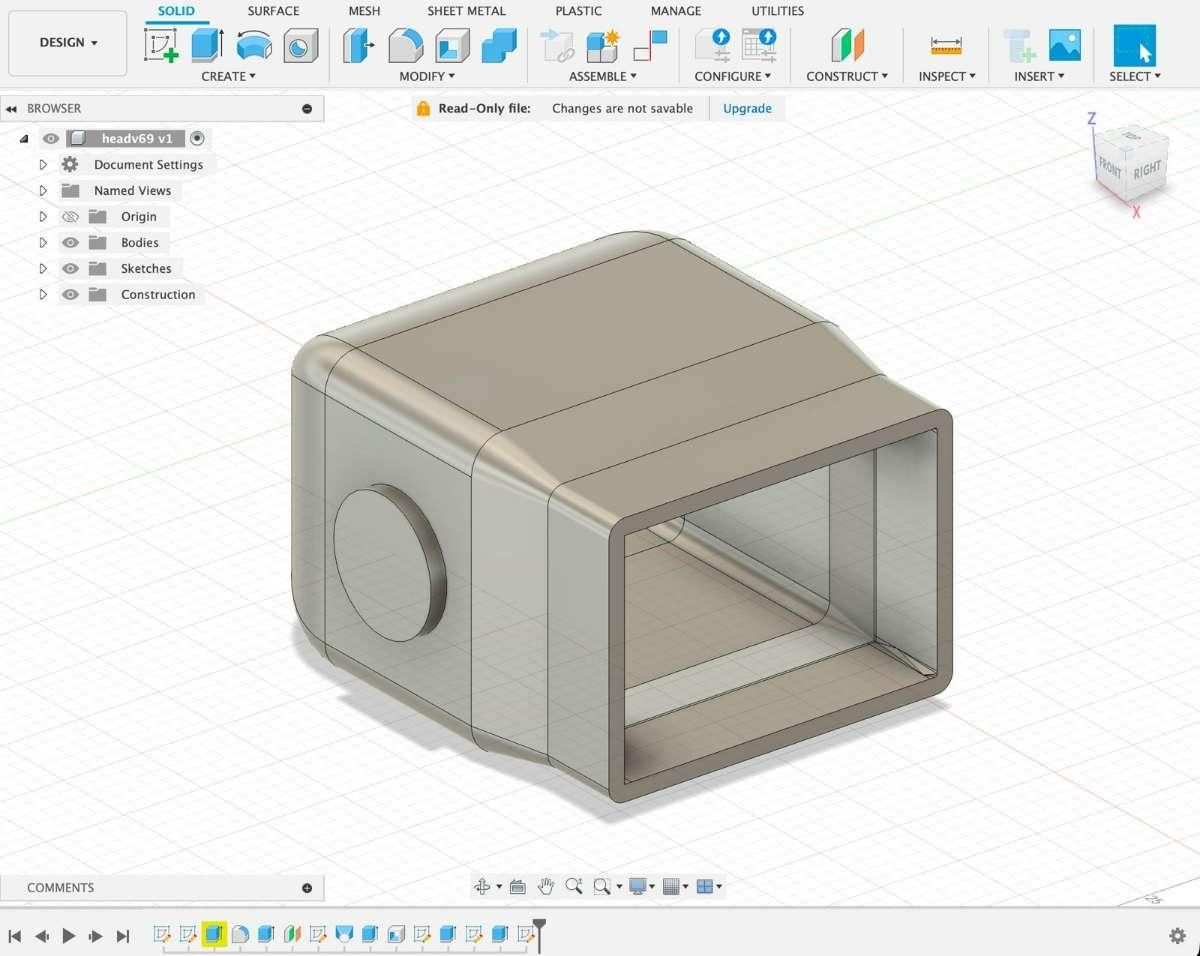Toggle visibility of headv69 v1 component
Image resolution: width=1200 pixels, height=956 pixels.
pyautogui.click(x=51, y=138)
